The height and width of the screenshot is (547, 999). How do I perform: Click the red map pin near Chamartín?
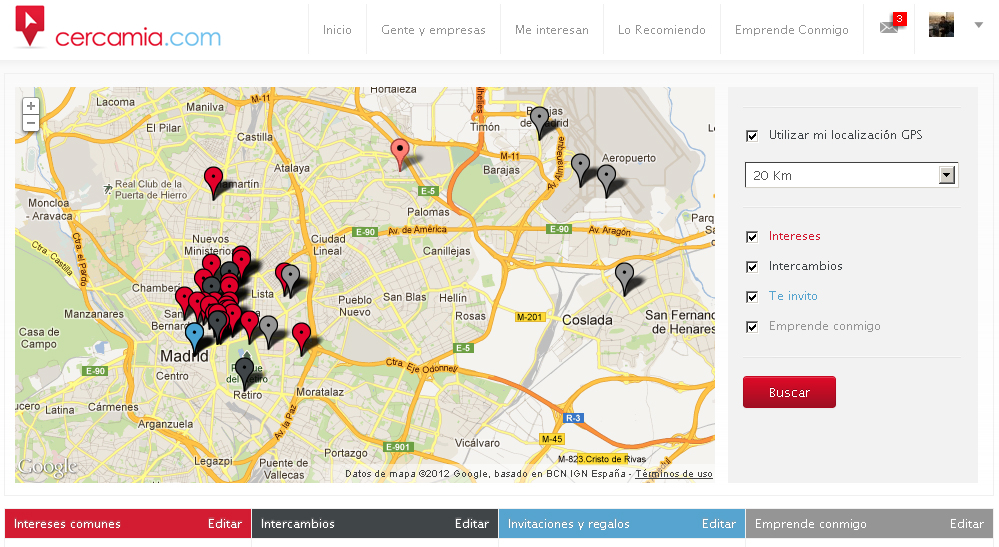(x=213, y=180)
